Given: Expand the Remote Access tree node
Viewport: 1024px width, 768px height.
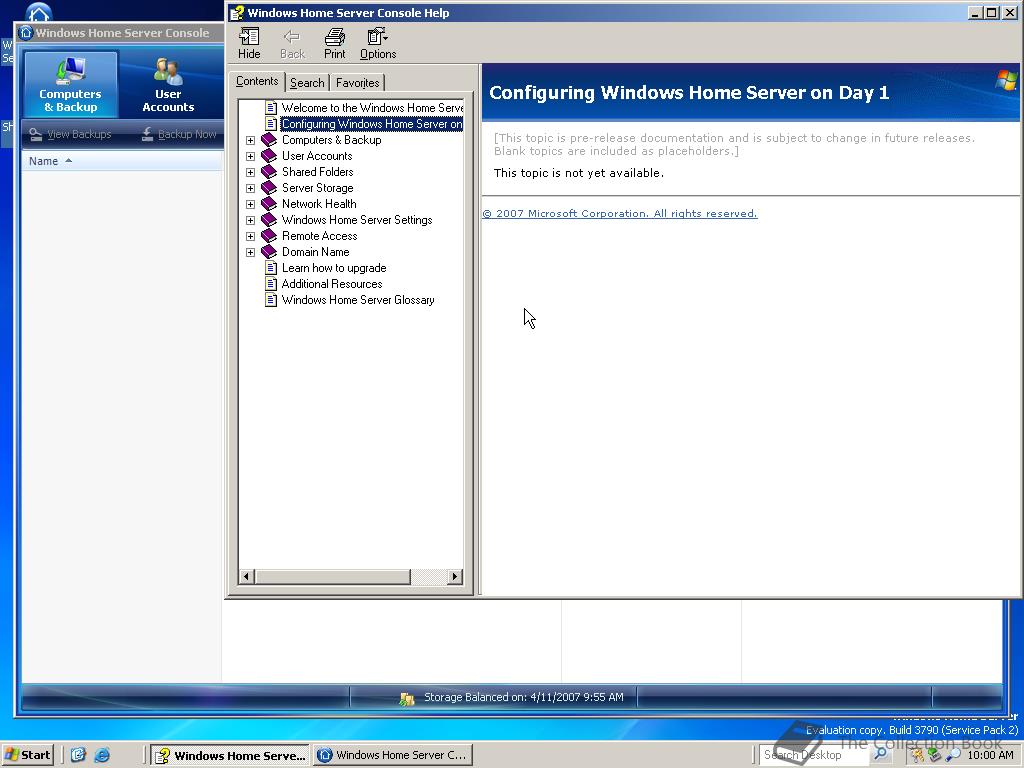Looking at the screenshot, I should (x=250, y=236).
